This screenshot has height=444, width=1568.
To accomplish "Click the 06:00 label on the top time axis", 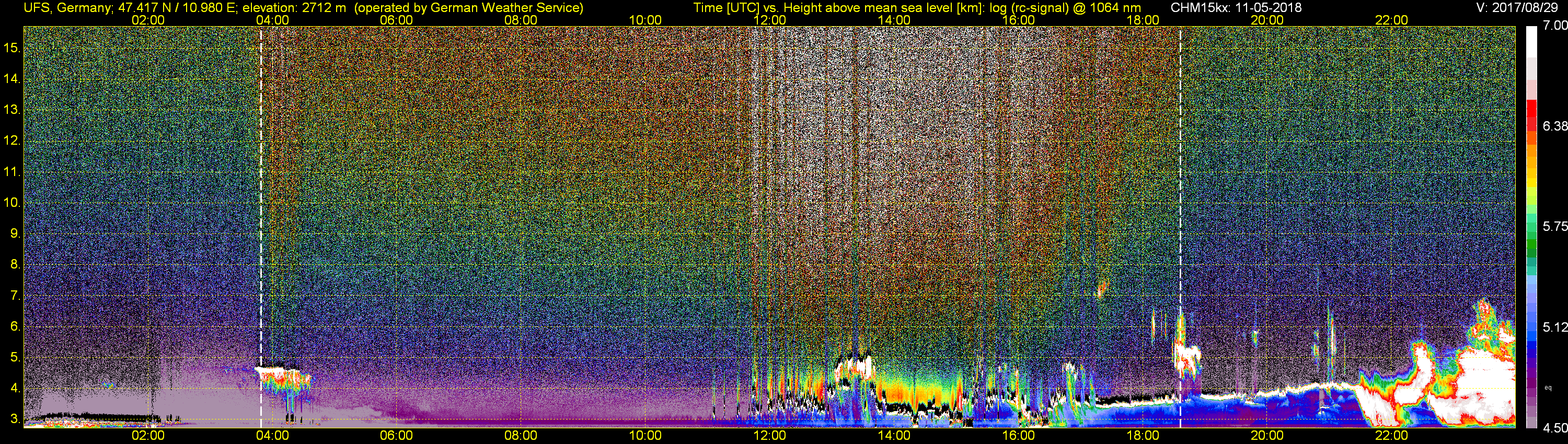I will click(396, 20).
